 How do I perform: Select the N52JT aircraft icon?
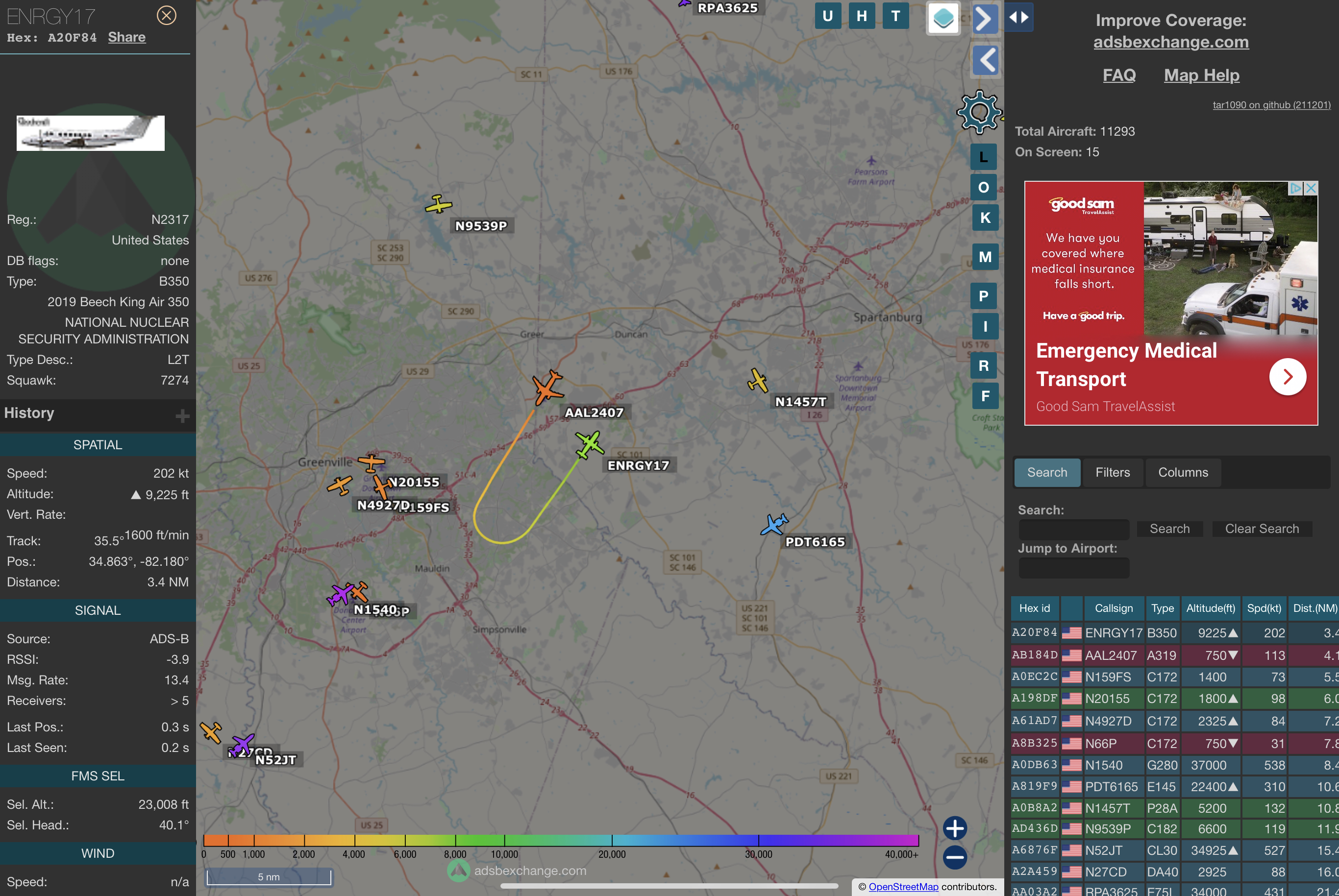pyautogui.click(x=242, y=744)
